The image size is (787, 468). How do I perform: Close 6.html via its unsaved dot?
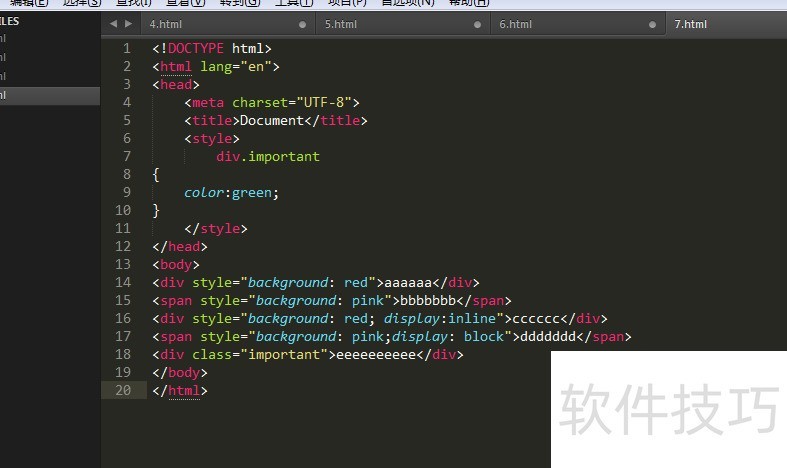click(x=652, y=25)
